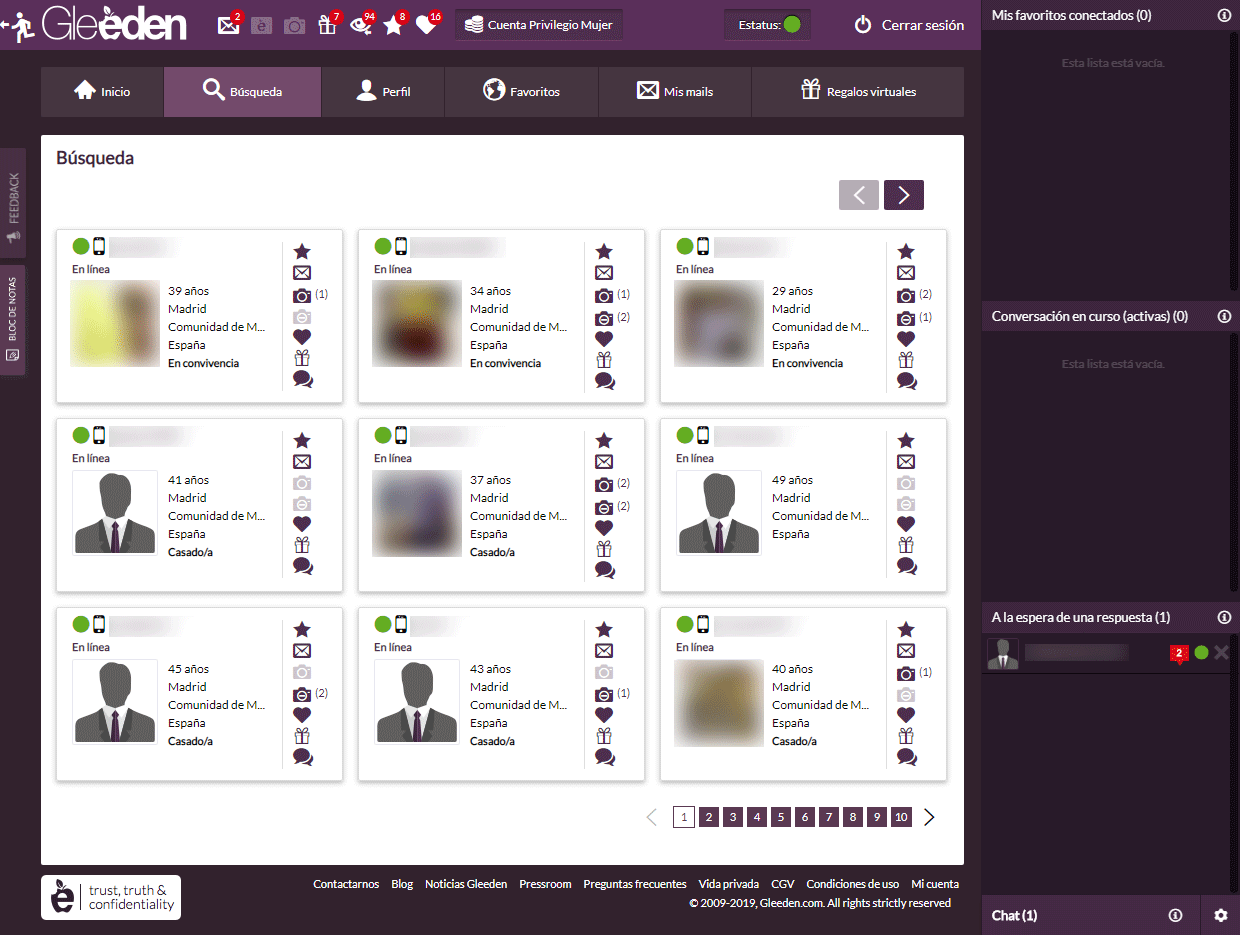Screen dimensions: 1240x935
Task: Click Cuenta Privilegio Mujer button
Action: (x=539, y=25)
